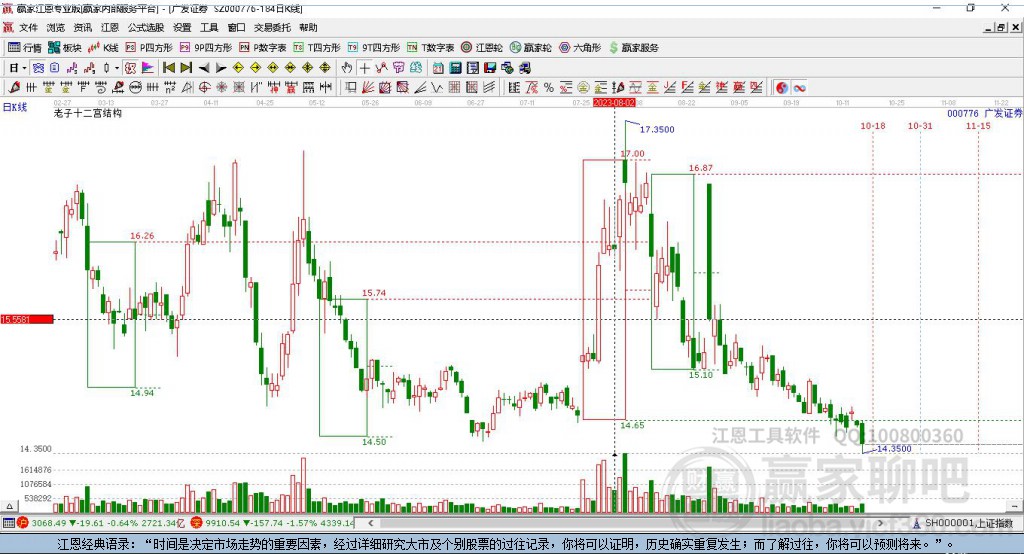Open the P四方形 tool
Viewport: 1024px width, 554px height.
pyautogui.click(x=149, y=48)
